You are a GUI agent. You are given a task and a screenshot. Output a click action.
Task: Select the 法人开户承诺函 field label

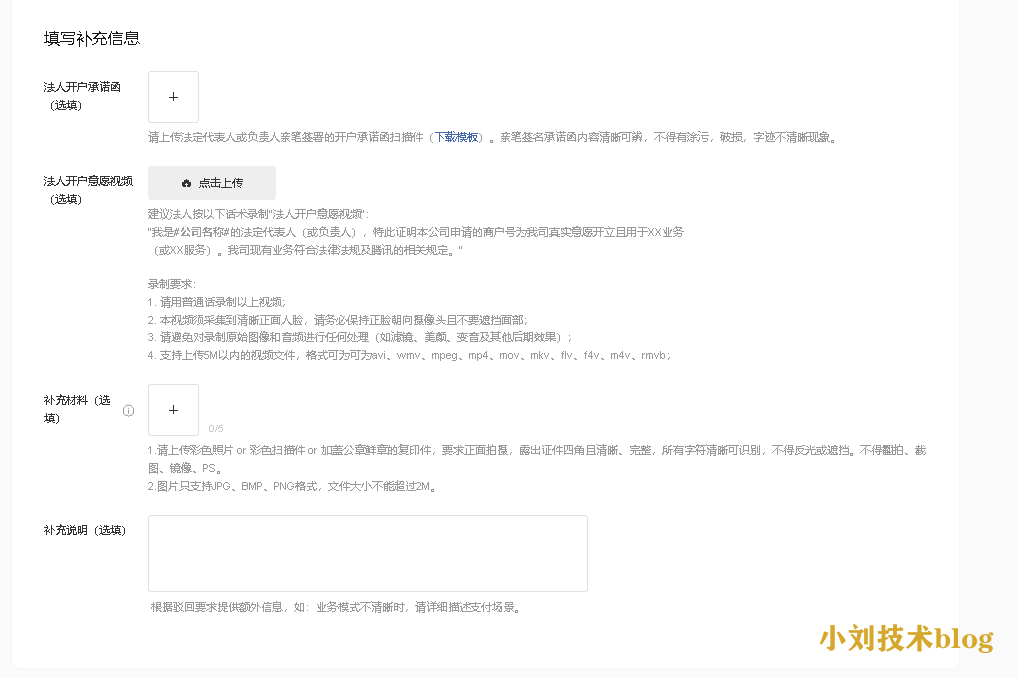(x=82, y=87)
